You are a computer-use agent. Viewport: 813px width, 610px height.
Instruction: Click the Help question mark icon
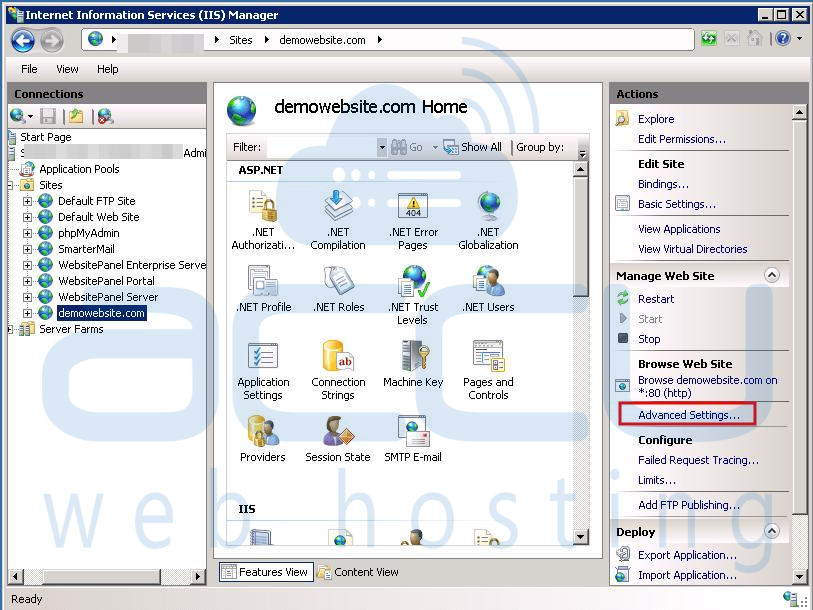[x=783, y=38]
